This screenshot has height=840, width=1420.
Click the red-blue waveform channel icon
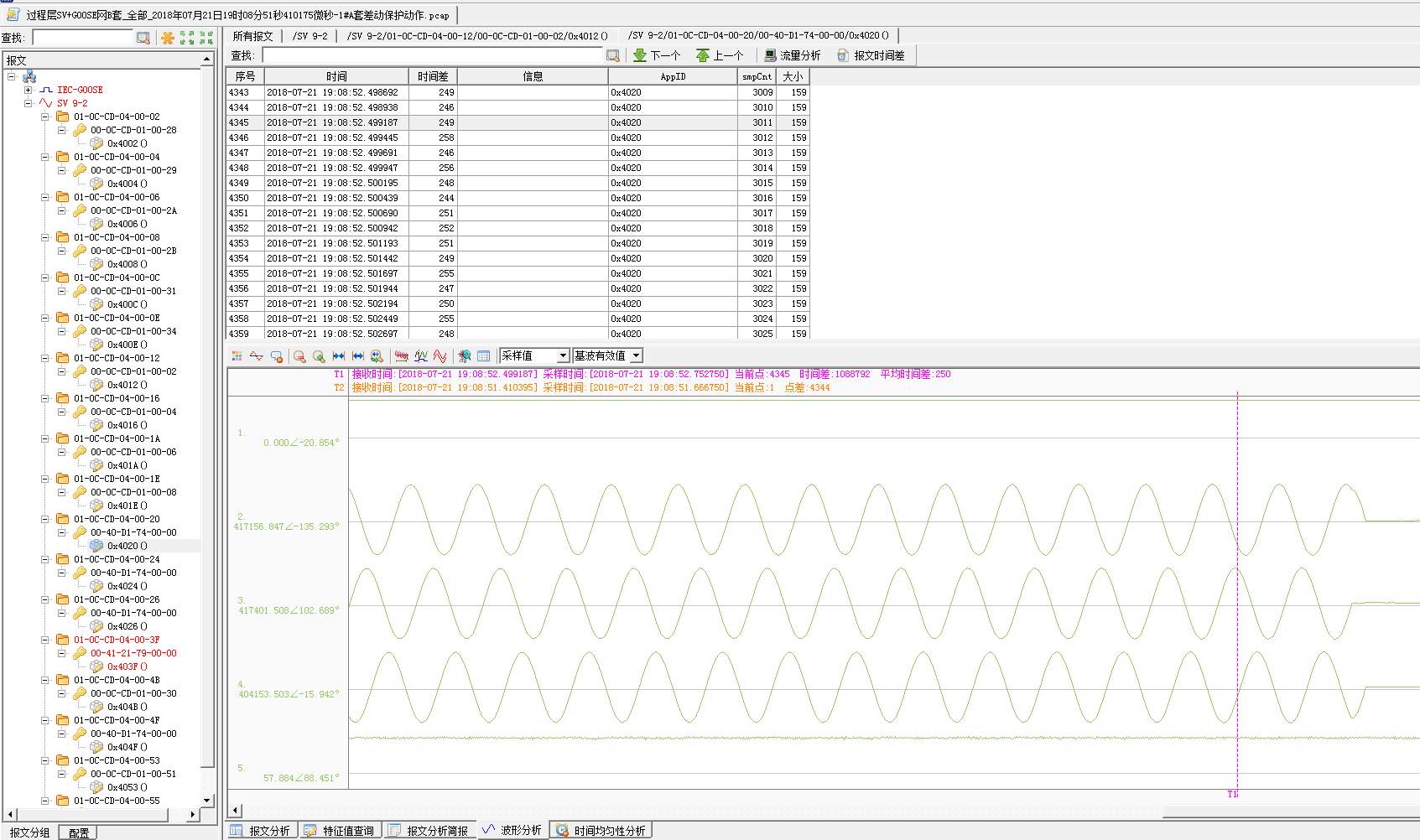[257, 356]
